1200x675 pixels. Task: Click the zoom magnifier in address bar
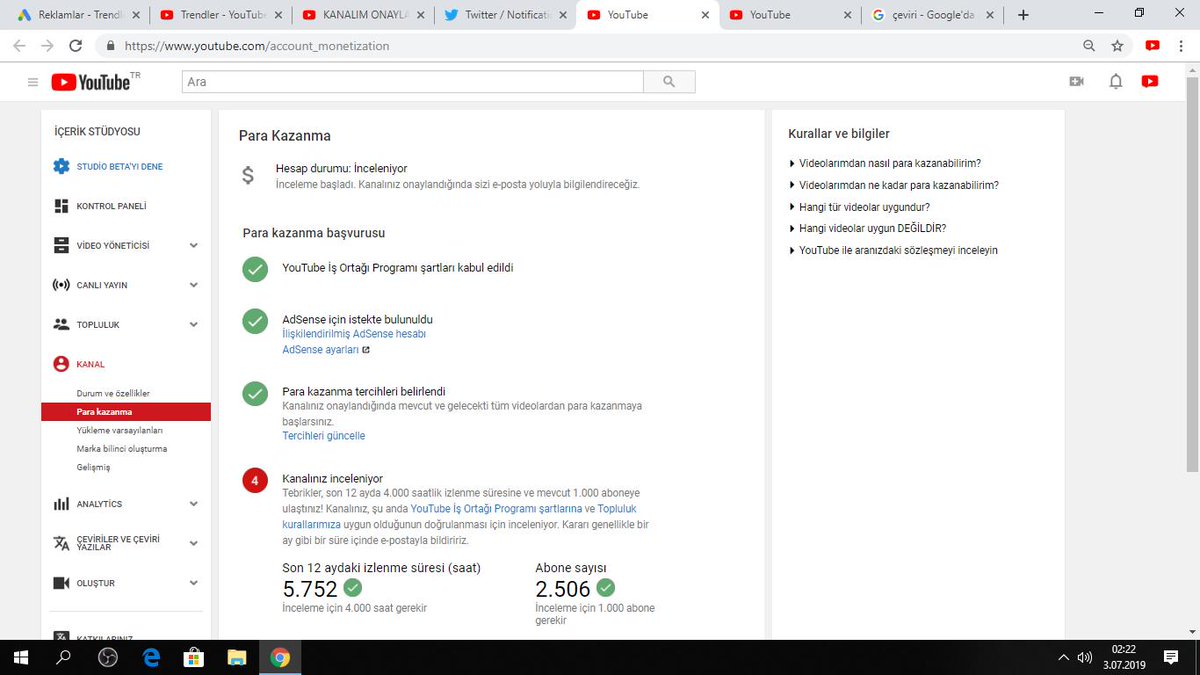pos(1089,46)
